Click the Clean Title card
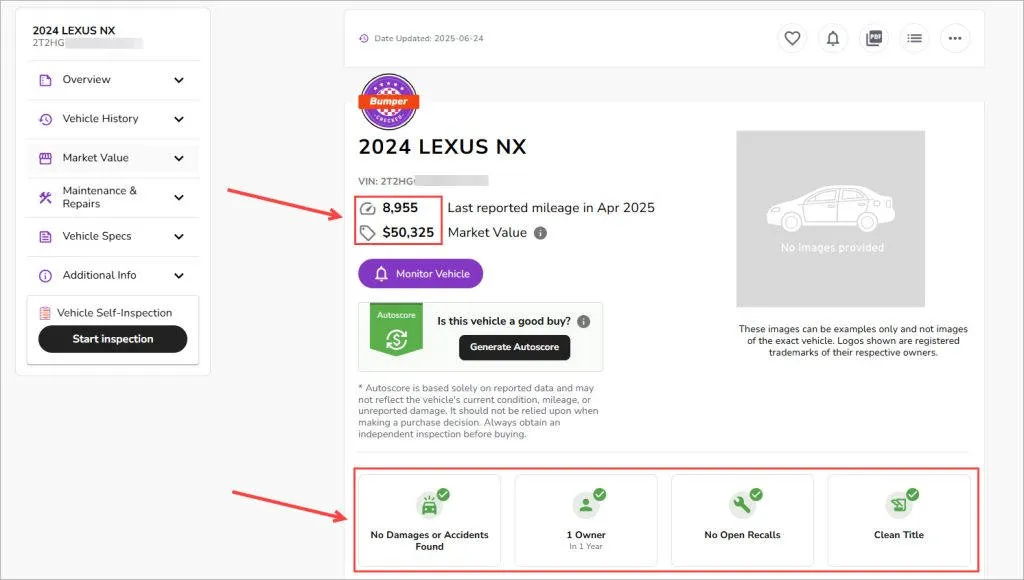This screenshot has width=1024, height=580. pyautogui.click(x=899, y=520)
